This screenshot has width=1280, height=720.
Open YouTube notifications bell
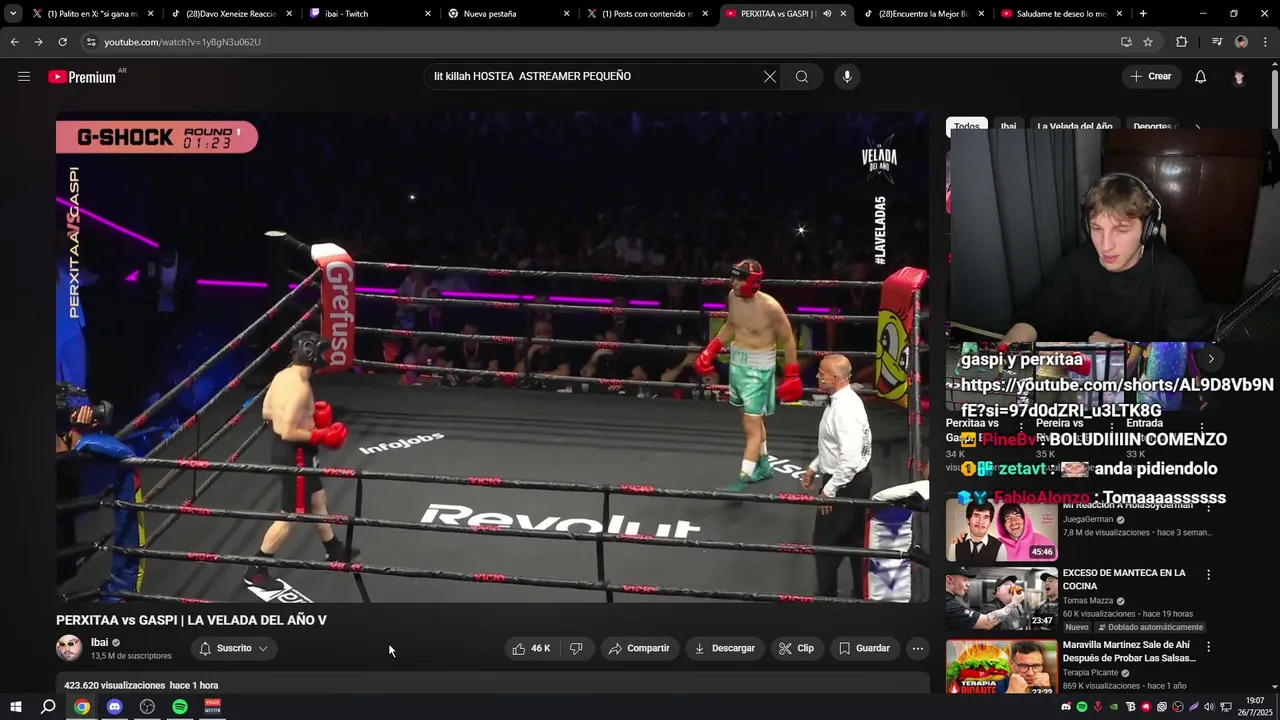coord(1201,76)
